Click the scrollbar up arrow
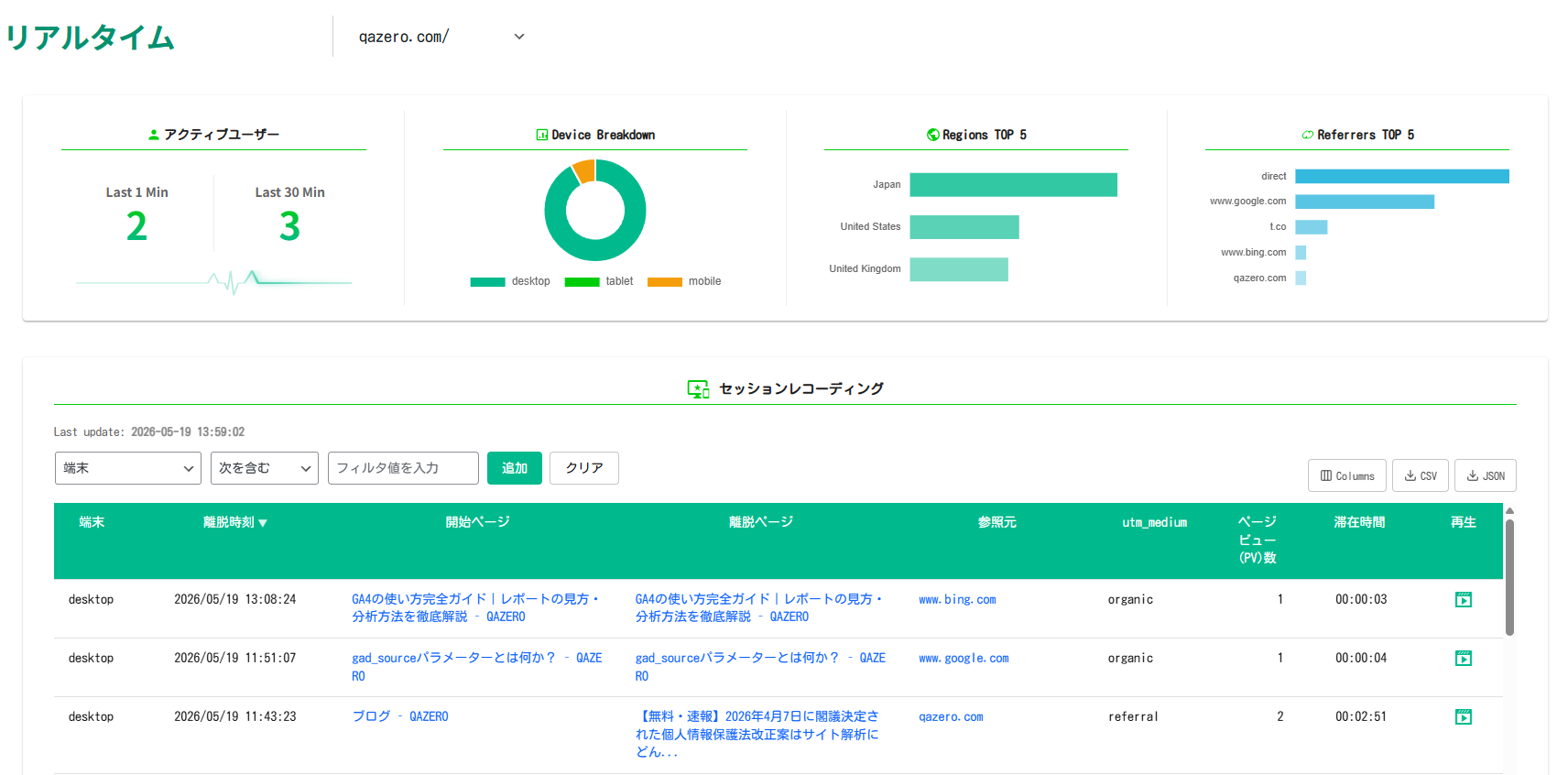Screen dimensions: 1568x775 [1509, 510]
